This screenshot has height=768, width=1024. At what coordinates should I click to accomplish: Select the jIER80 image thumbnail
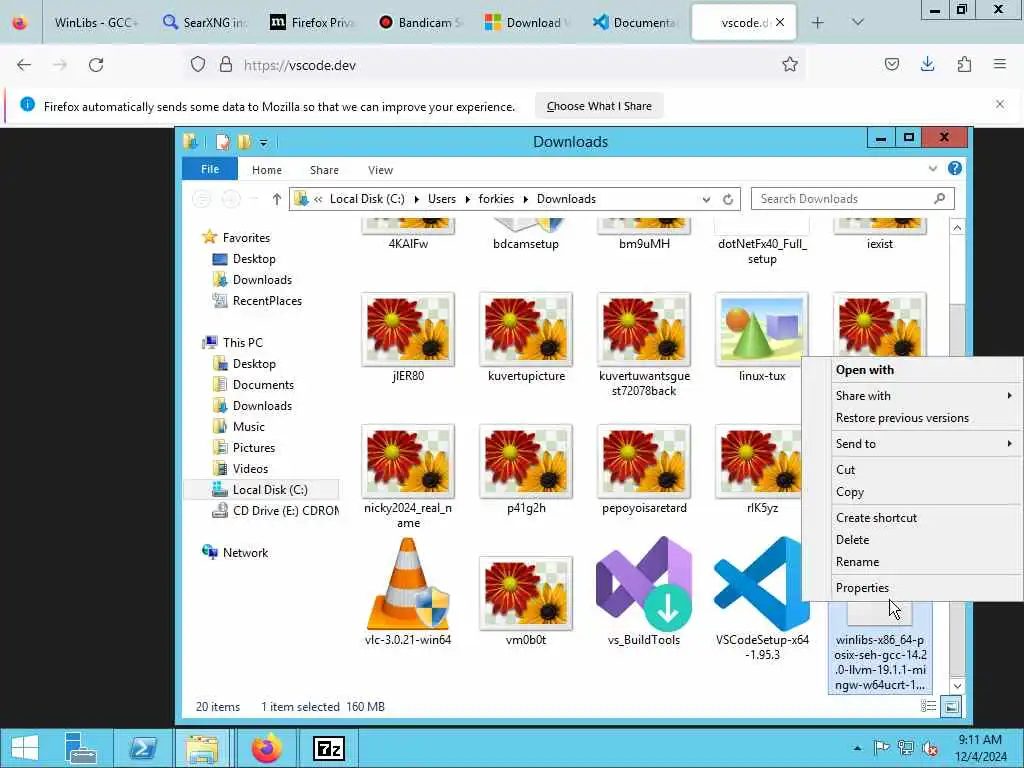click(x=408, y=329)
